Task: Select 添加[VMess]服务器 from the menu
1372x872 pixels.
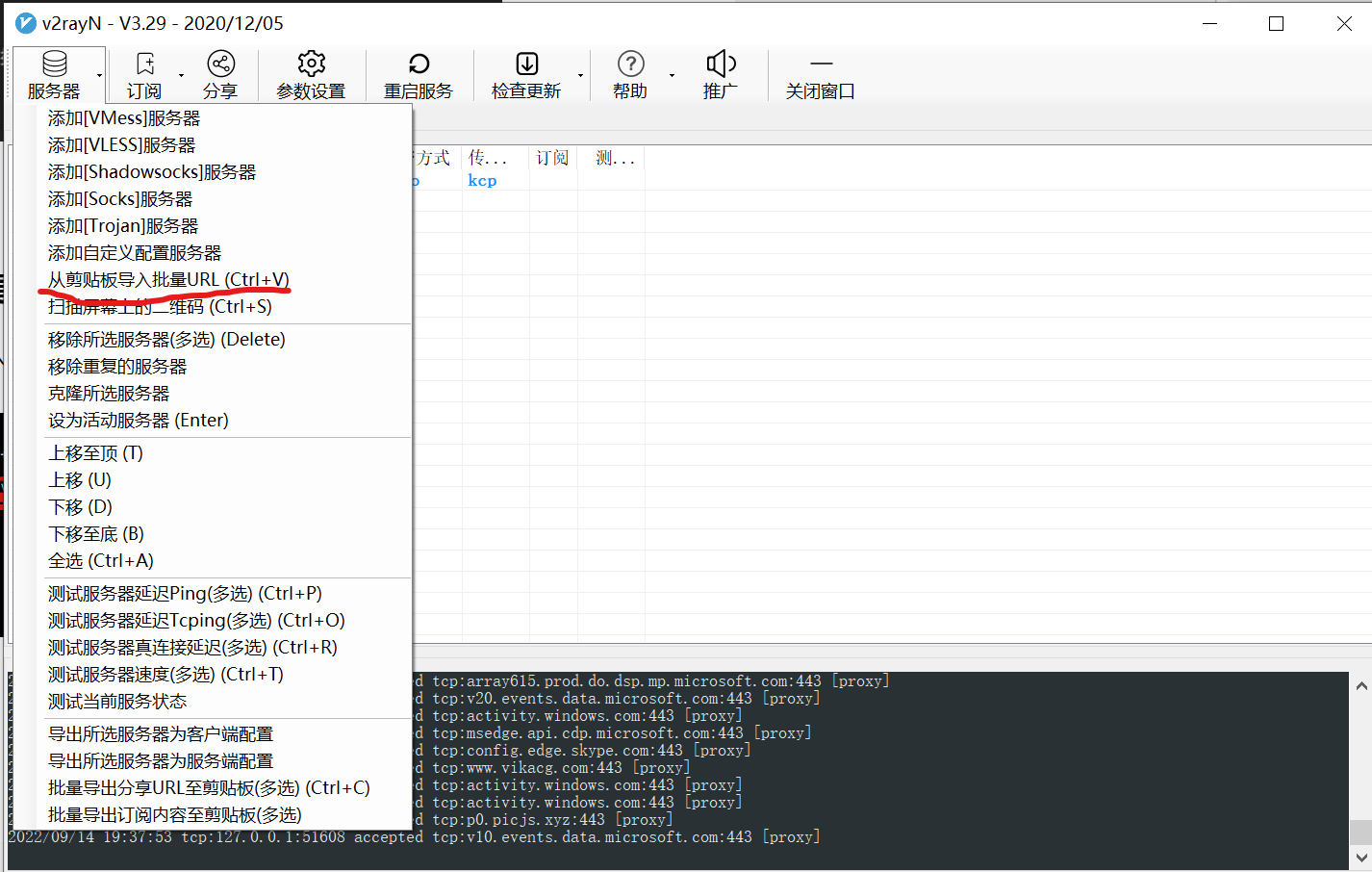Action: 124,118
